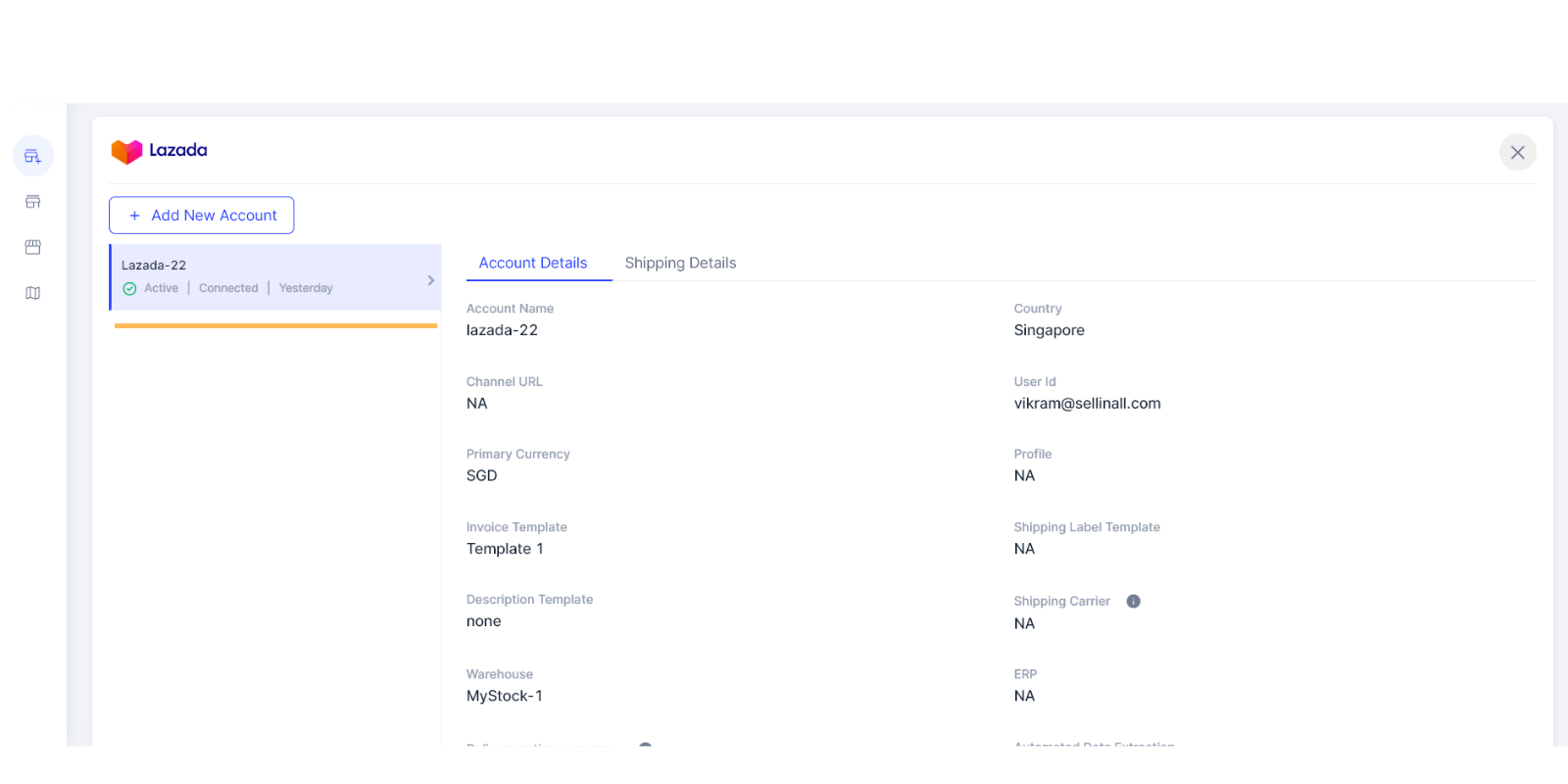1568x784 pixels.
Task: Click invoice template value Template 1
Action: coord(505,549)
